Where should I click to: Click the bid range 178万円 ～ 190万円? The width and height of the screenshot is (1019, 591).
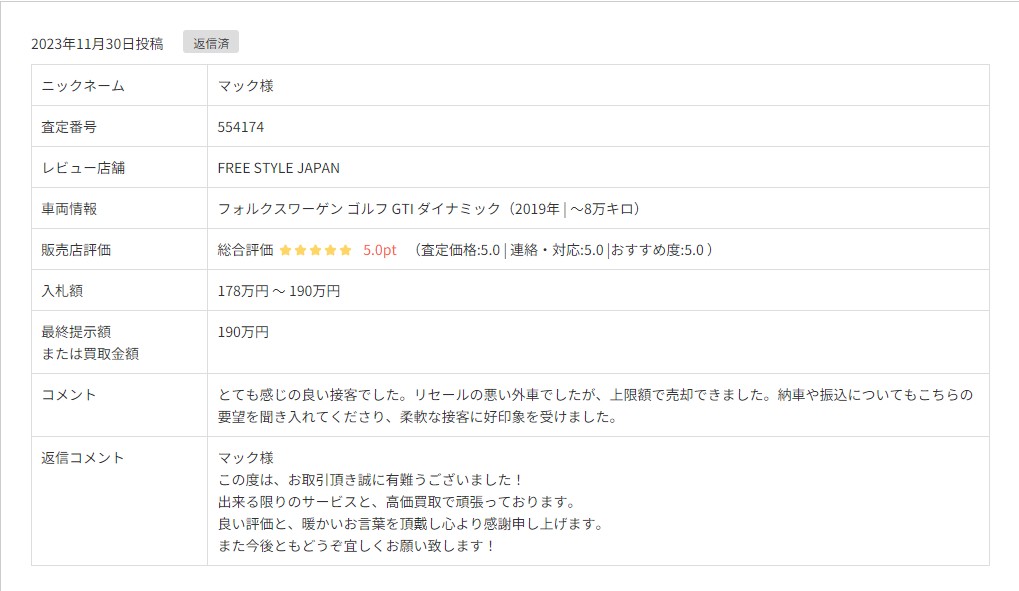click(x=279, y=291)
